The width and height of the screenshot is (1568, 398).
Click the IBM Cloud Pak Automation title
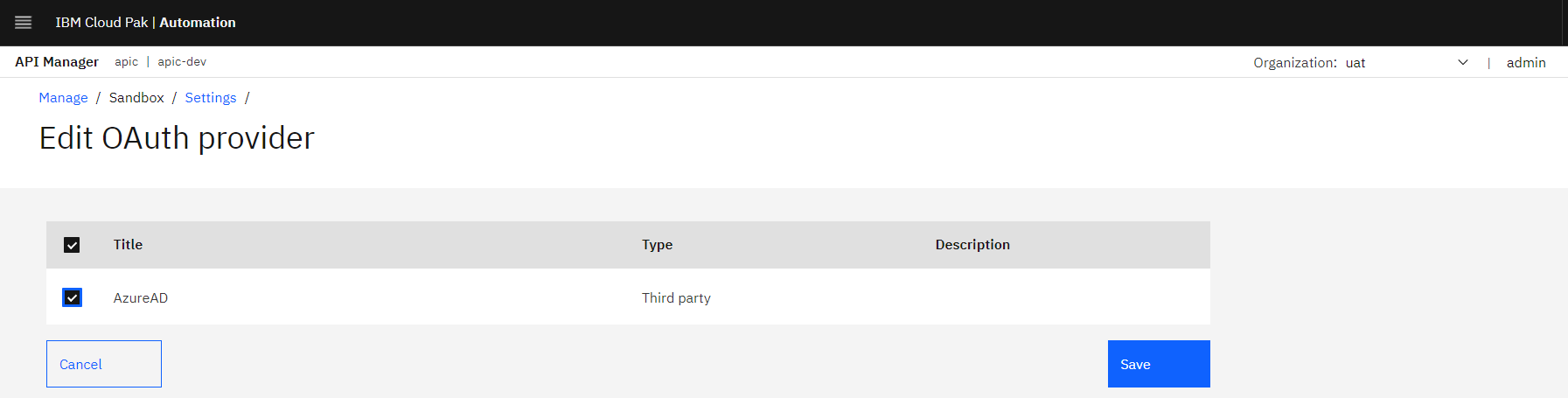click(145, 23)
